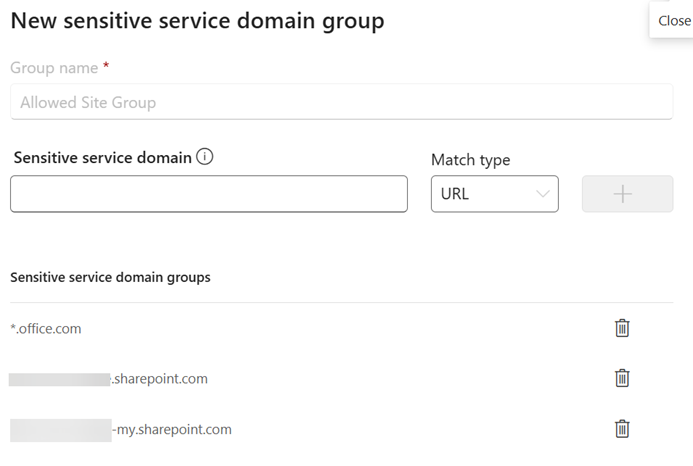Click the New sensitive service domain group title

click(197, 20)
